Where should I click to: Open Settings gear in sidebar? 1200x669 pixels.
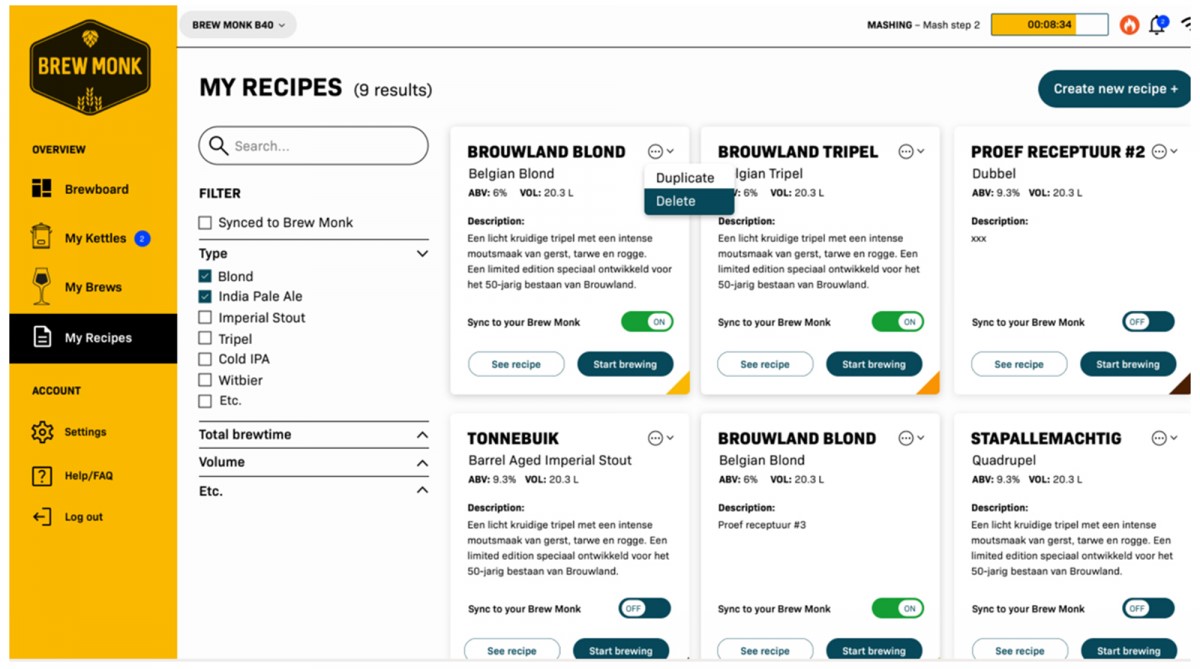42,432
